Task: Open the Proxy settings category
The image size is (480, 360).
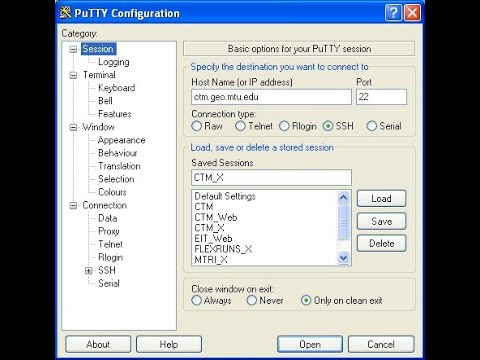Action: pos(109,231)
